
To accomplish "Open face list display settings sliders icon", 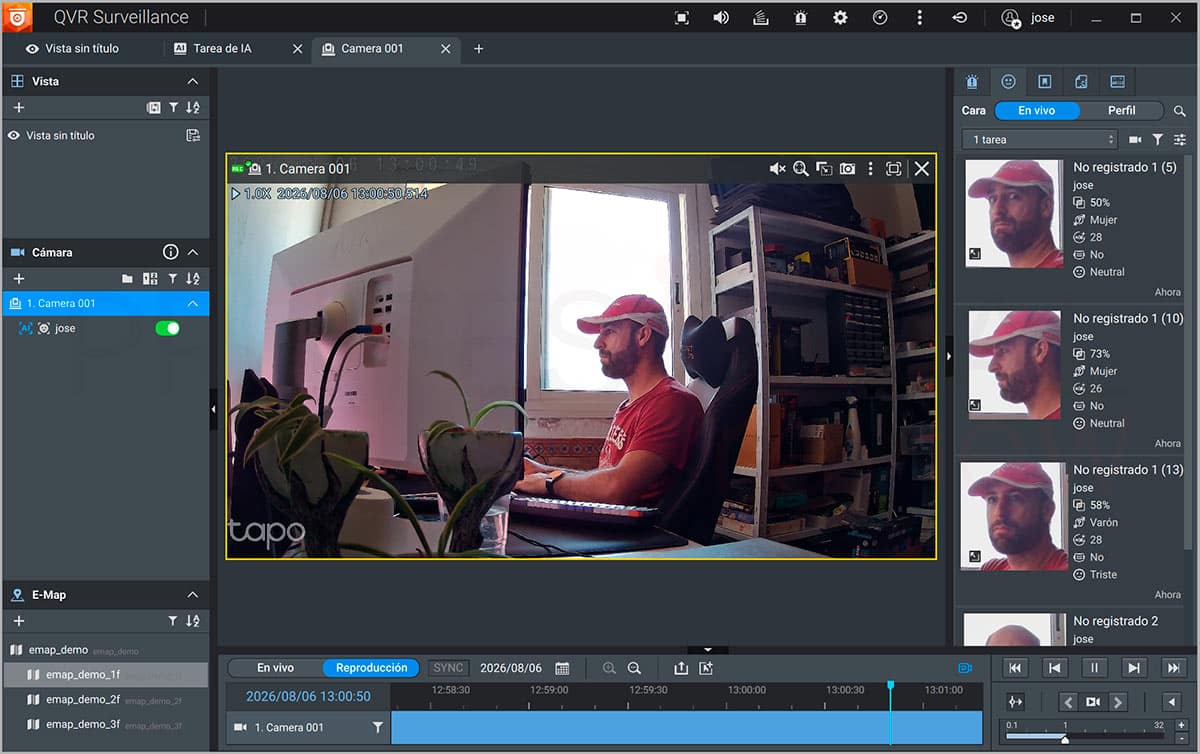I will point(1180,139).
